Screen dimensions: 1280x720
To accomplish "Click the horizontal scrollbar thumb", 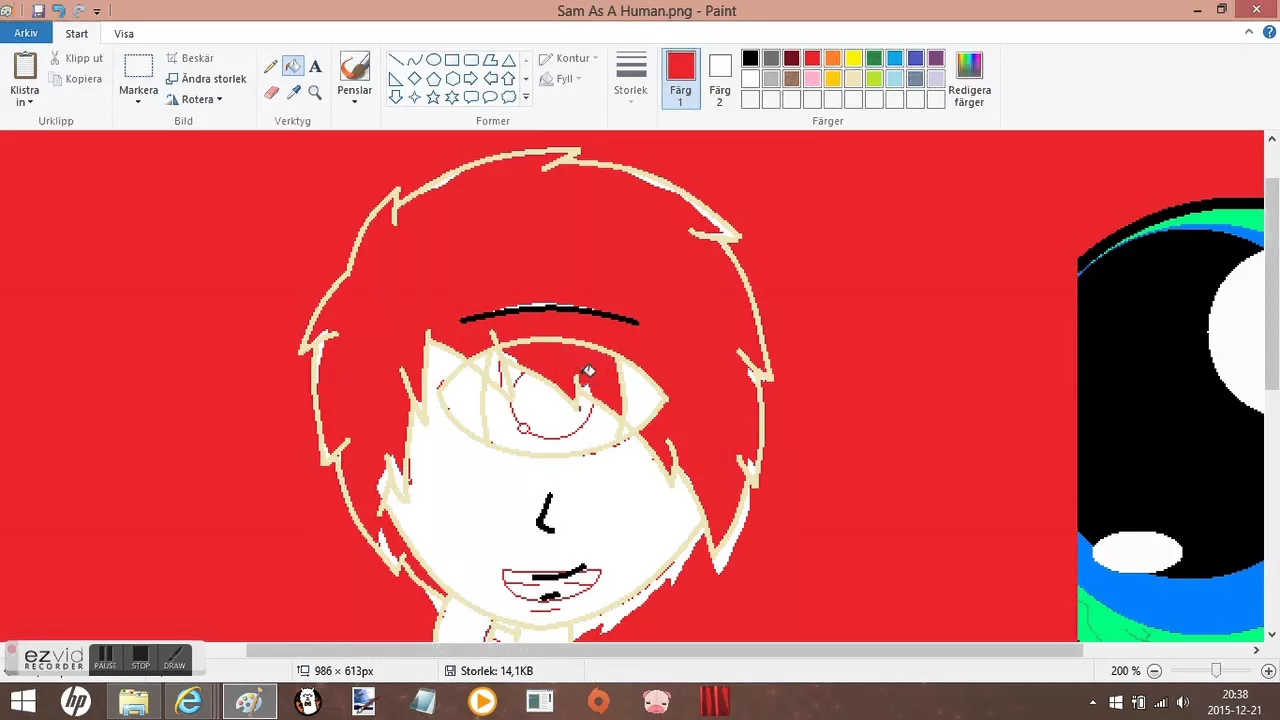I will click(x=665, y=650).
